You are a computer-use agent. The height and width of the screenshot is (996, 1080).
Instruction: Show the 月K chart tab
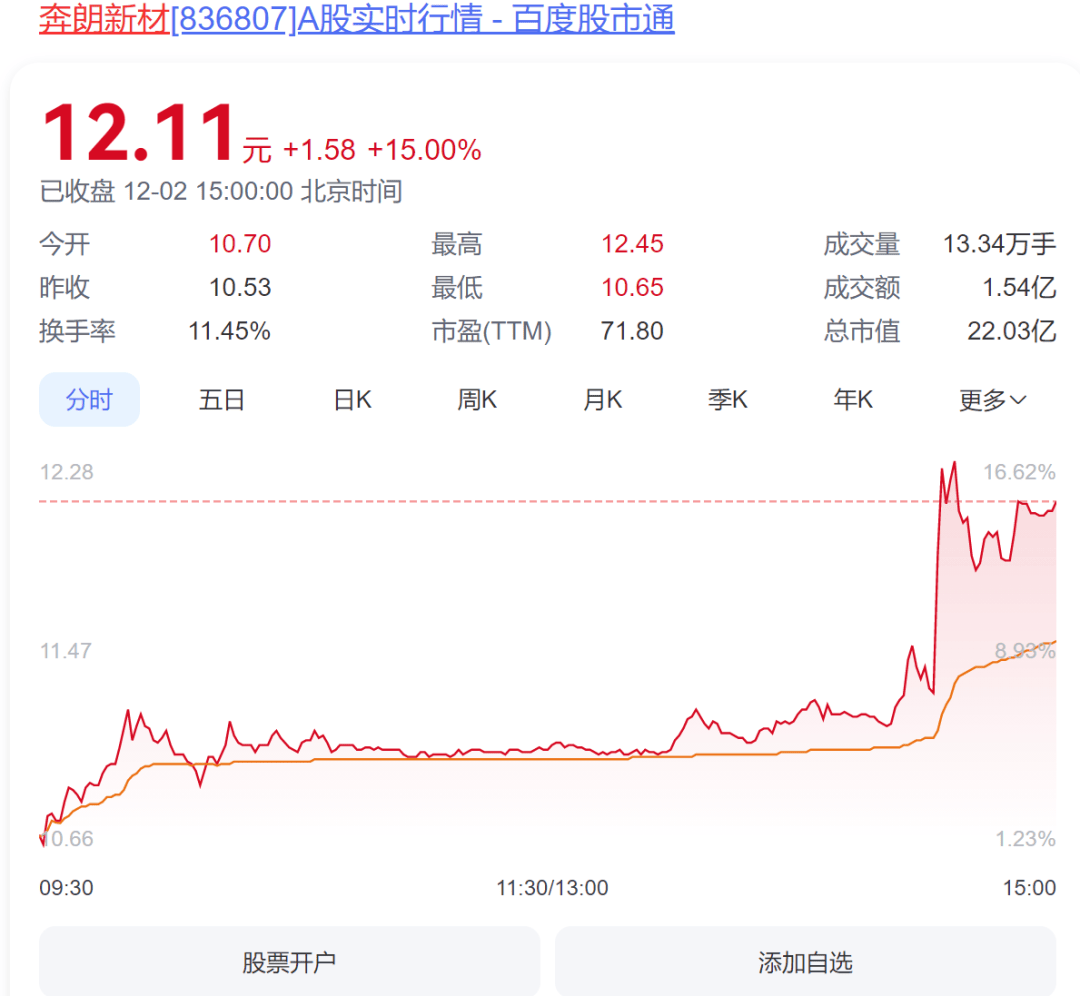(603, 400)
